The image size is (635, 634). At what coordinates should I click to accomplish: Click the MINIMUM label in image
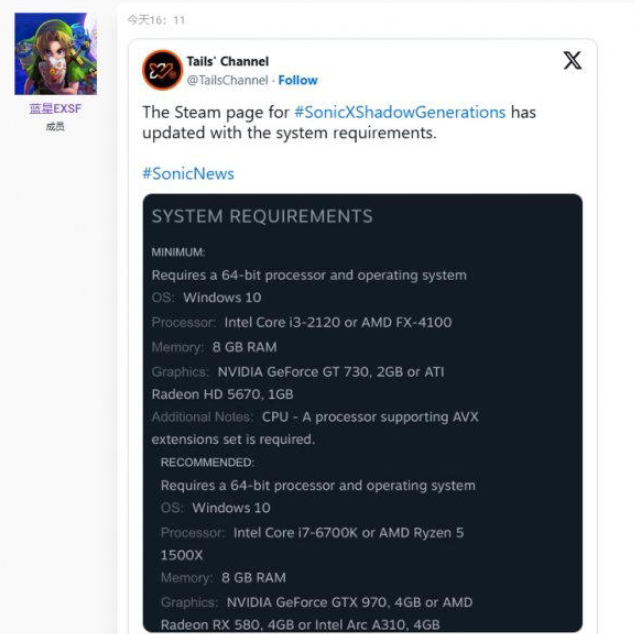(178, 252)
